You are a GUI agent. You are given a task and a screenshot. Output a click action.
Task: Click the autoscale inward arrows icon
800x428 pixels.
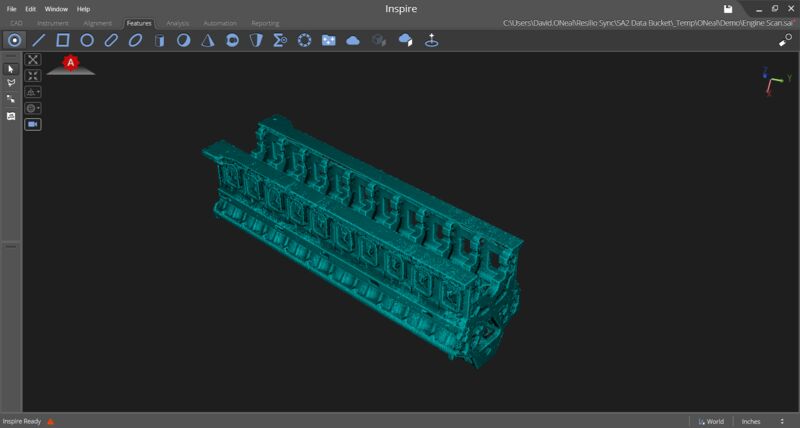(x=33, y=75)
